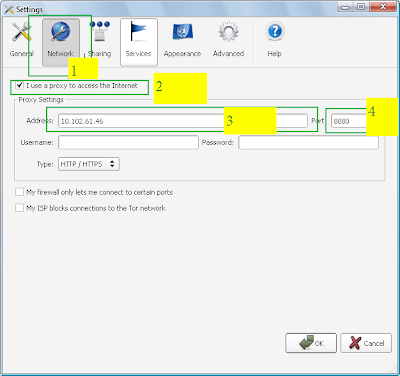Expand the proxy Type HTTP / HTTPS dropdown
The height and width of the screenshot is (376, 400).
tap(89, 164)
